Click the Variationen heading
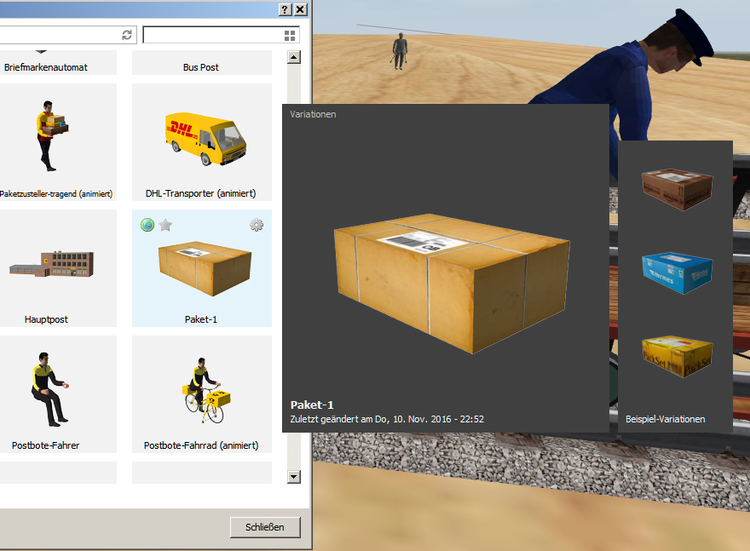The image size is (750, 551). pos(313,114)
